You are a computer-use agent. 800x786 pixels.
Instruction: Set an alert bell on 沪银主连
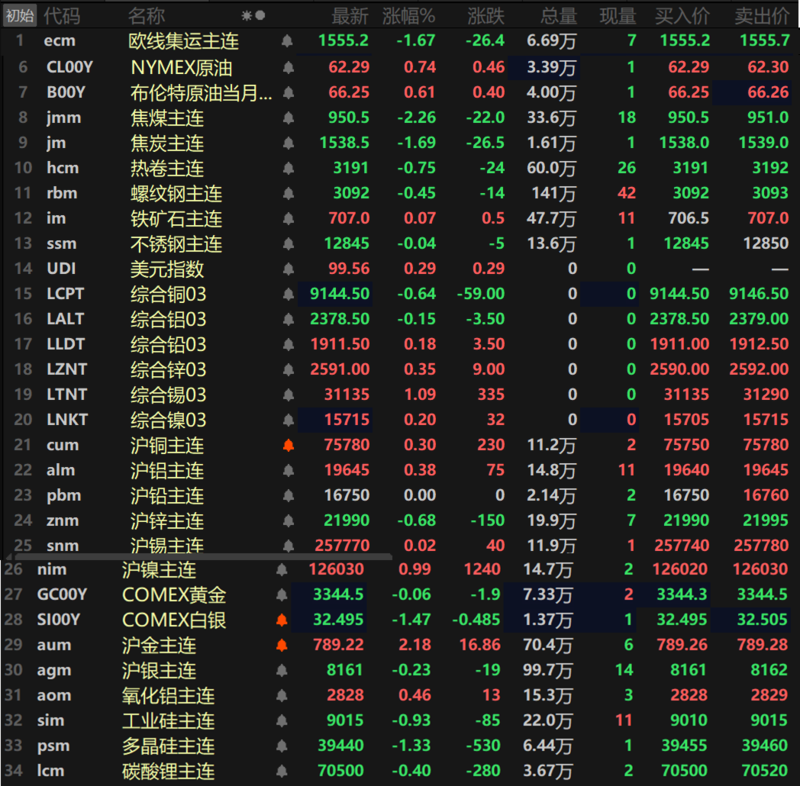coord(282,670)
